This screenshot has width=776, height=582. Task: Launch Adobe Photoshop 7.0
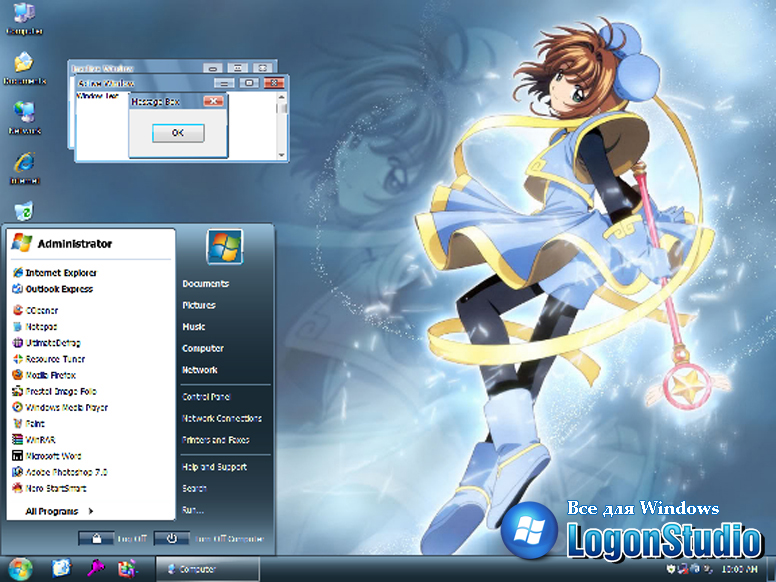coord(60,472)
